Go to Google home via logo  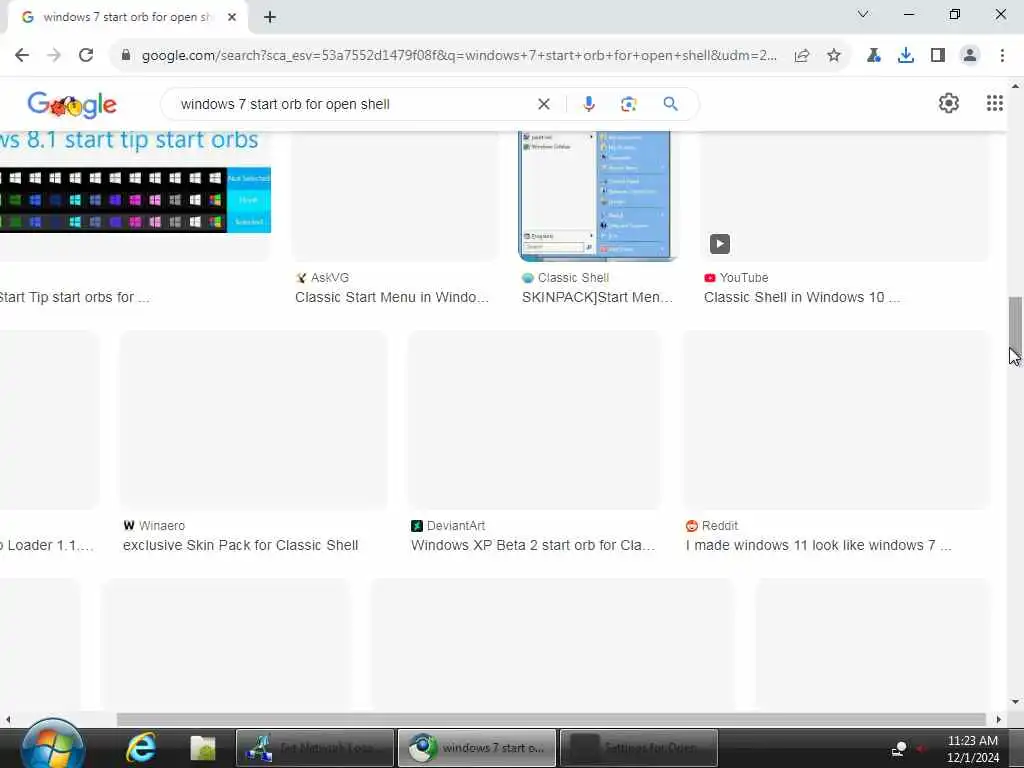coord(72,104)
